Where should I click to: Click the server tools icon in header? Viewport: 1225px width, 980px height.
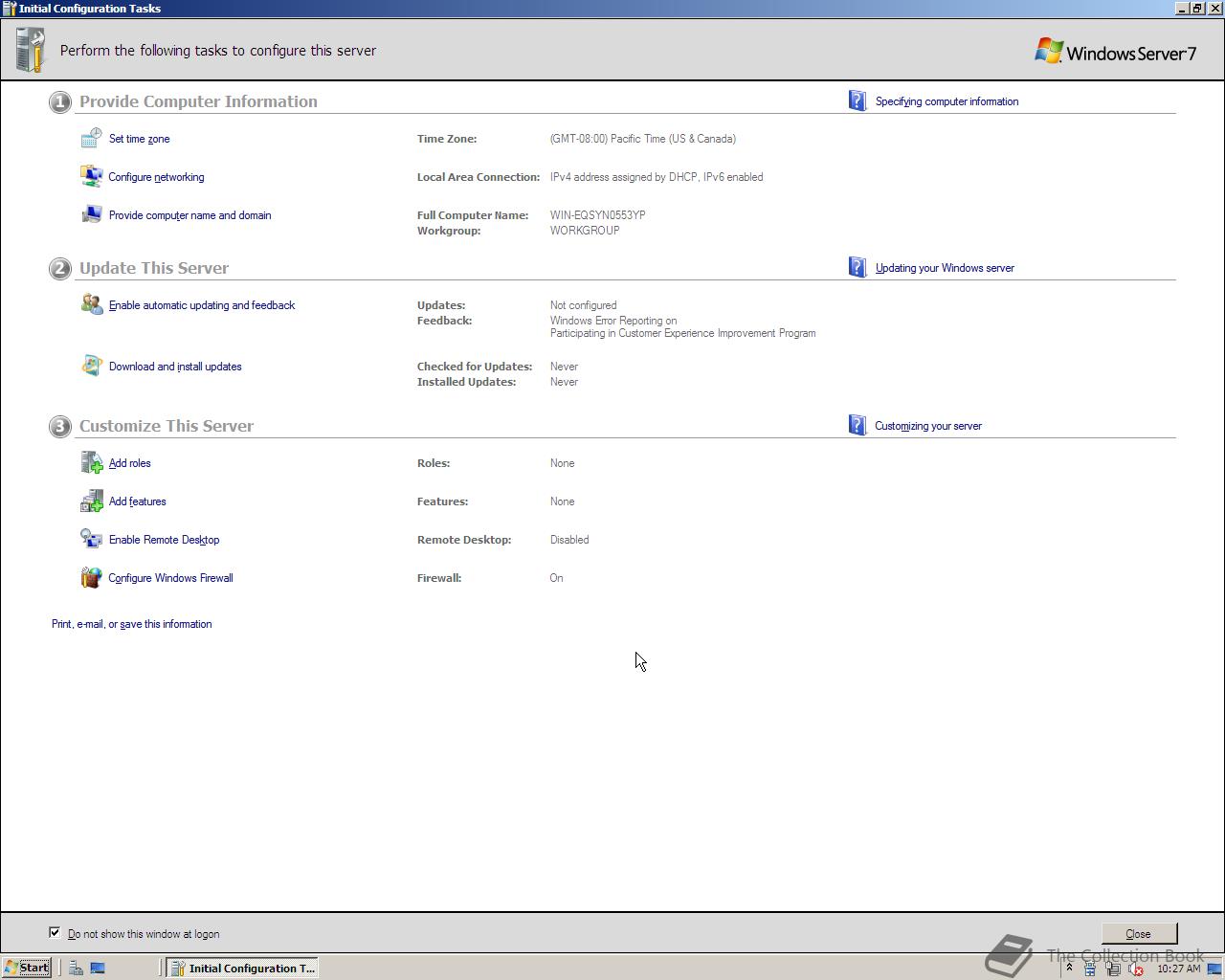(x=31, y=50)
